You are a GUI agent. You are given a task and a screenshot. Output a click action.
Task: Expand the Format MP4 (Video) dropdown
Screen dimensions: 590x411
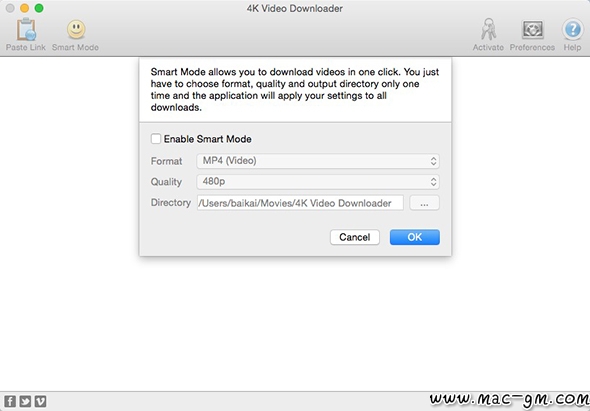pos(318,161)
